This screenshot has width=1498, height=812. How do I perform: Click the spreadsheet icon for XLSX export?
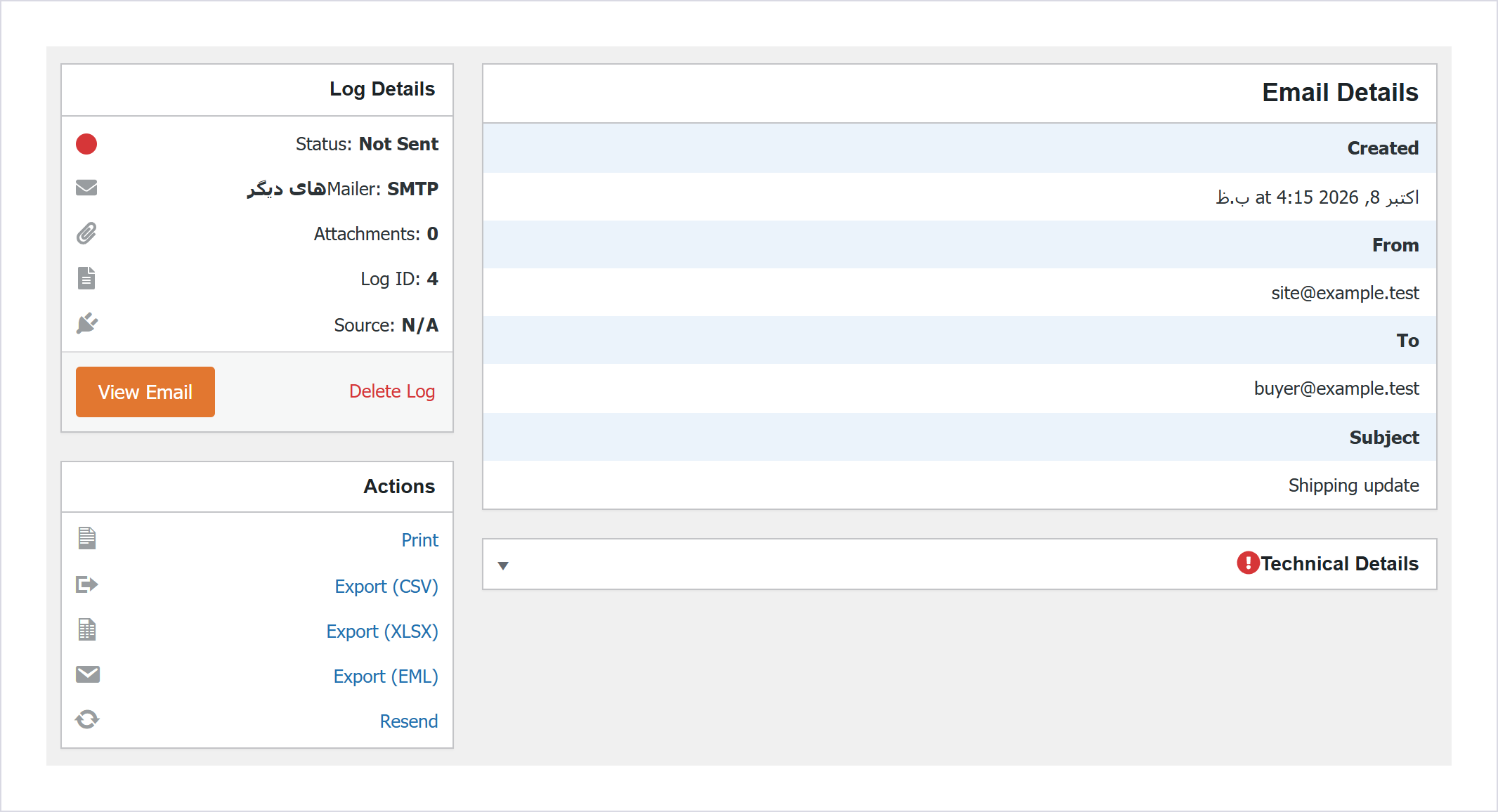[86, 629]
